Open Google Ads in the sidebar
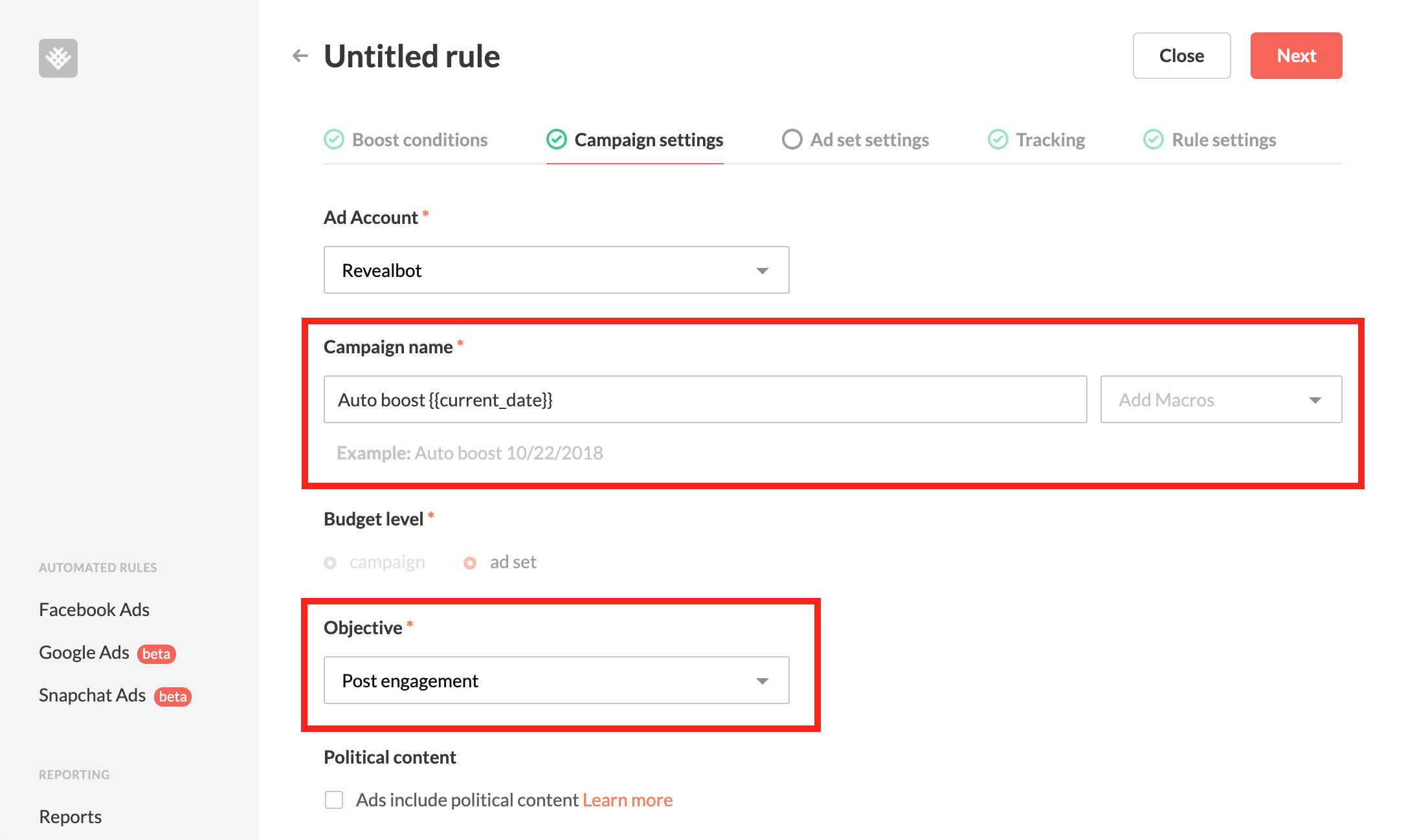1406x840 pixels. pos(84,652)
